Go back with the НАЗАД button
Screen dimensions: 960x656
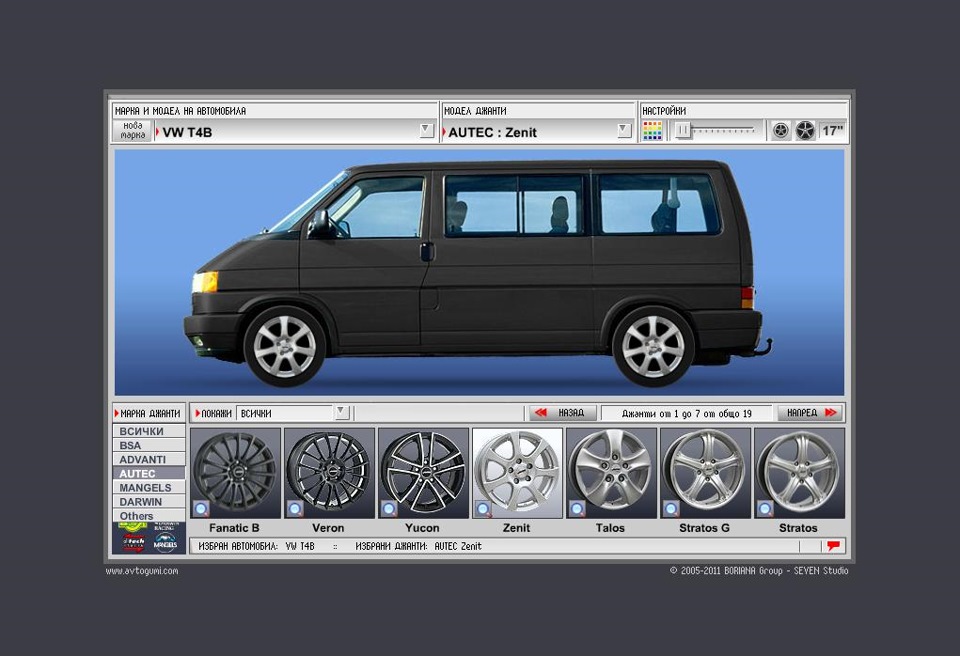tap(562, 413)
